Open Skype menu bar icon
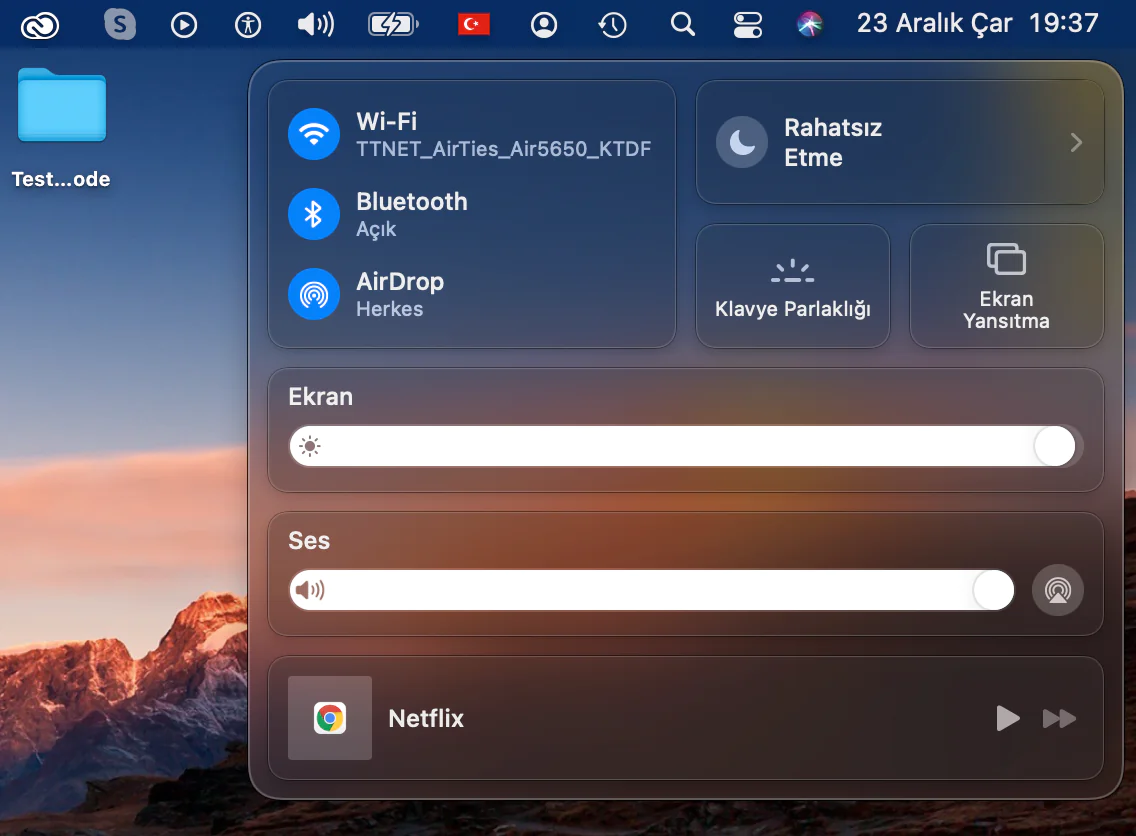 [120, 24]
